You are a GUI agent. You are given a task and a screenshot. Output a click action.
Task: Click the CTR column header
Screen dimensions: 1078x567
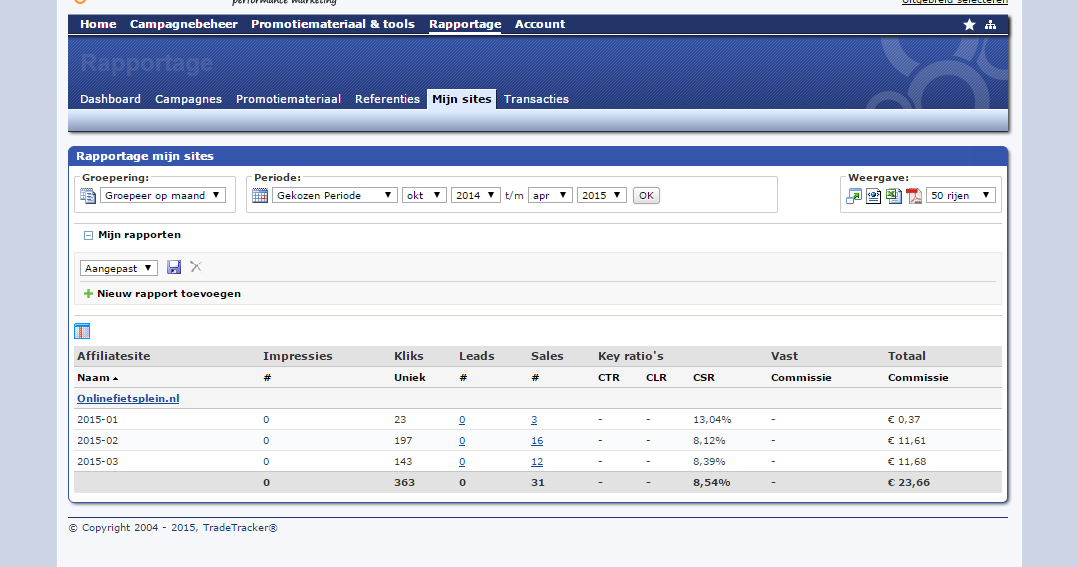click(608, 377)
